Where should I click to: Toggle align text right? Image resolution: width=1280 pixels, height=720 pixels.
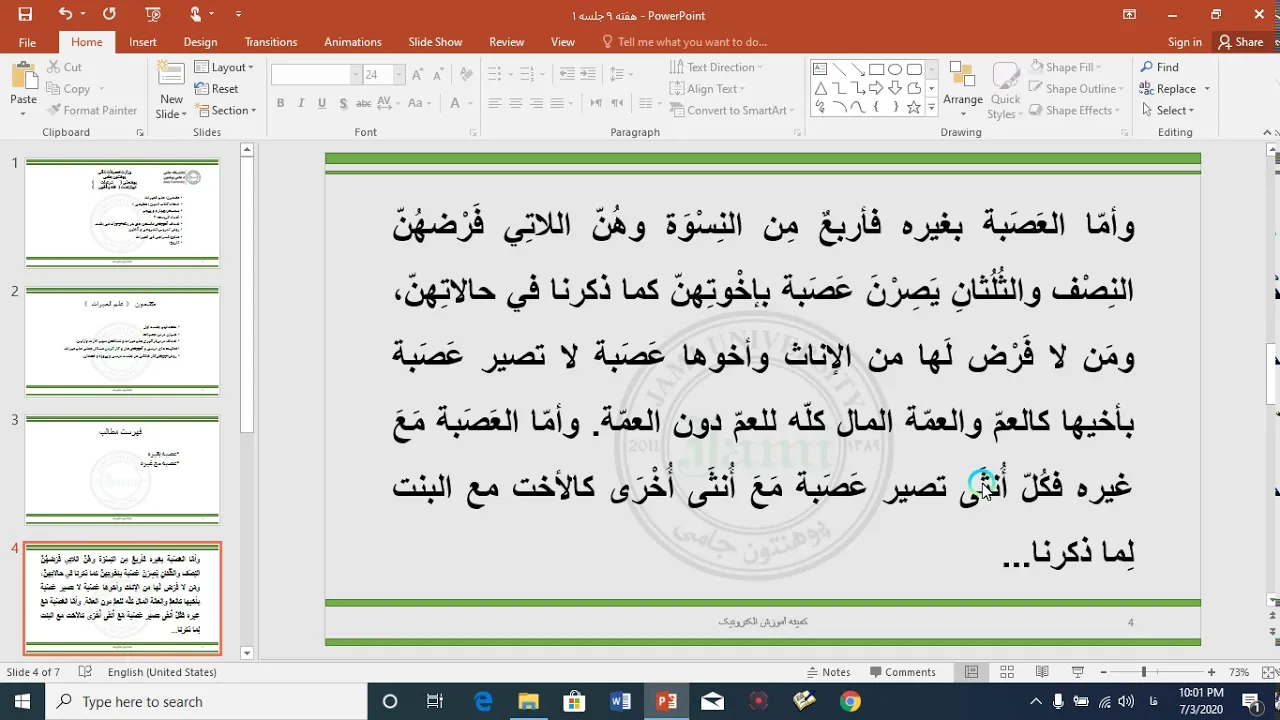pos(537,103)
